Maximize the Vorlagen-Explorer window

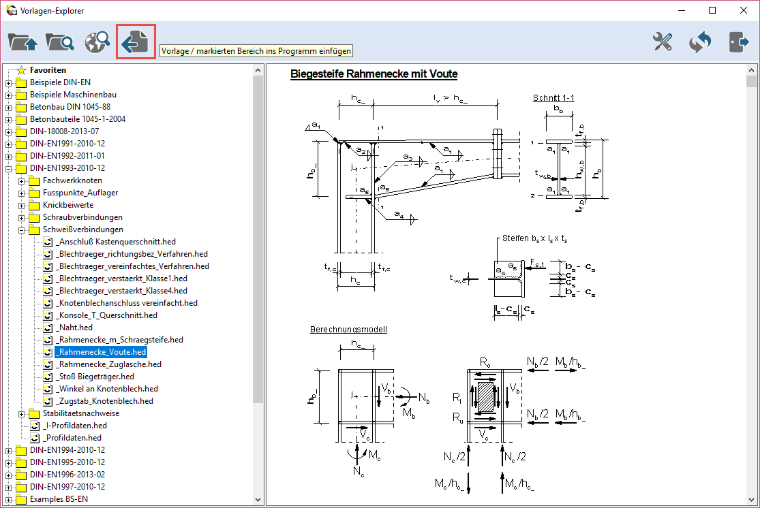(712, 10)
